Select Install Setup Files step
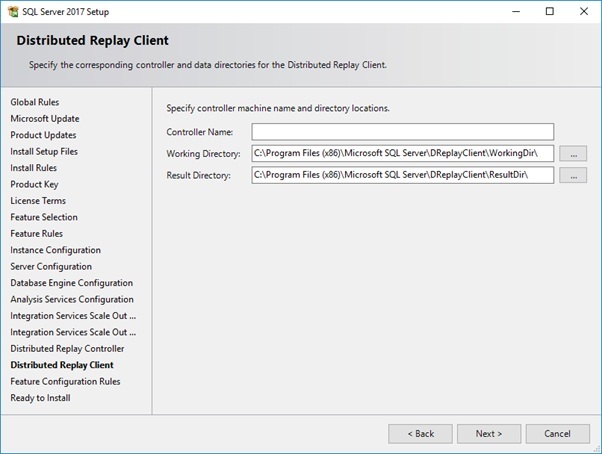The width and height of the screenshot is (602, 454). [44, 152]
